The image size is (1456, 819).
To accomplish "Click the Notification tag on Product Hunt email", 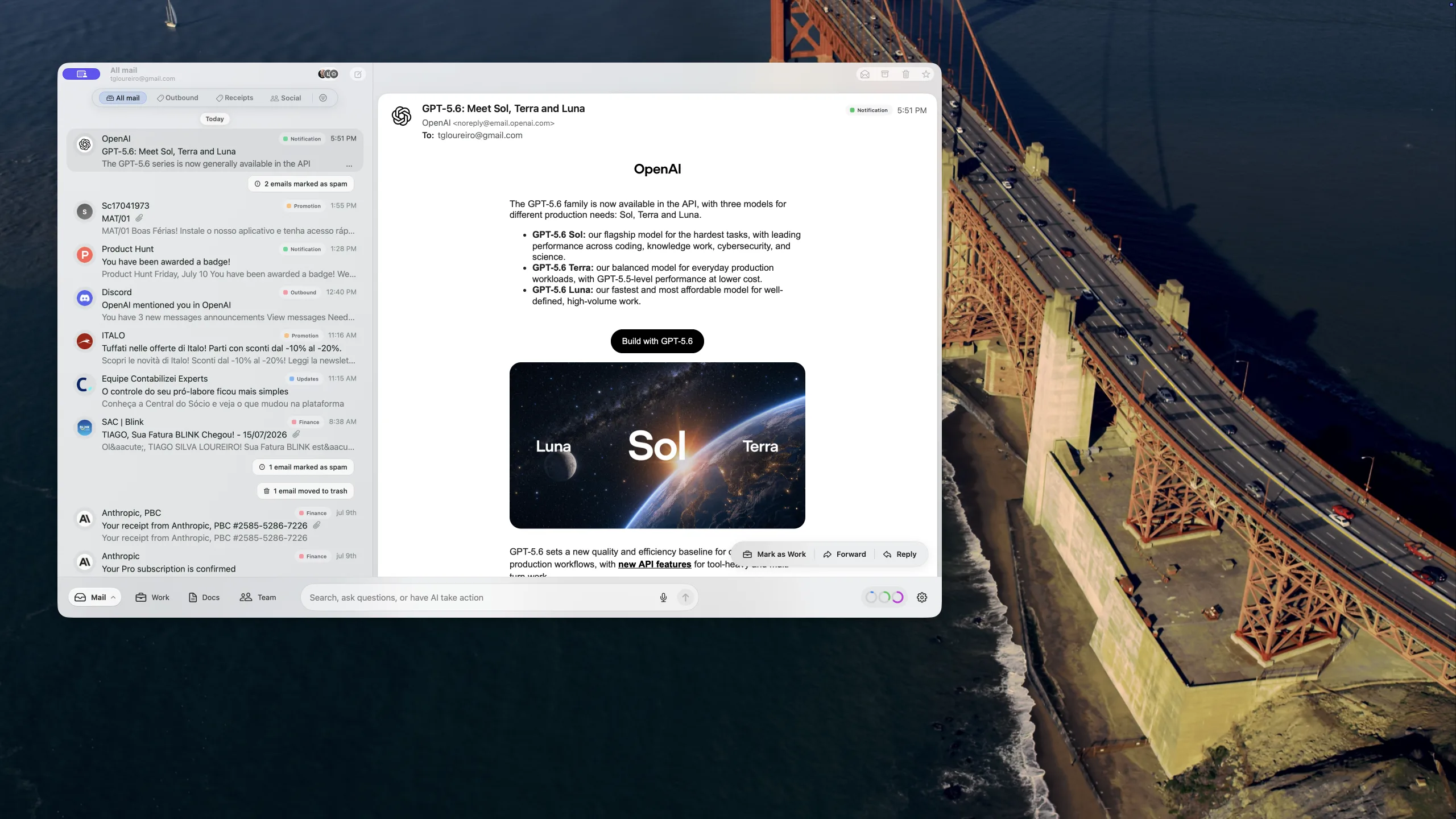I will 302,249.
